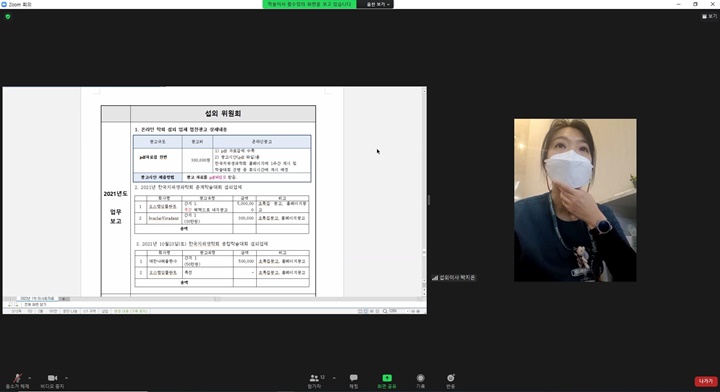Viewport: 720px width, 392px height.
Task: Expand video options arrow beside camera
Action: click(67, 378)
